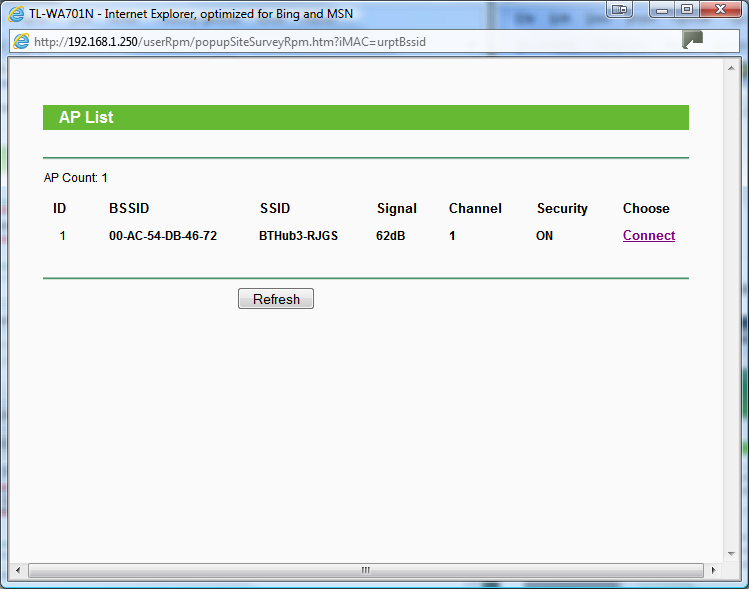The image size is (749, 589).
Task: Click the SSID column header
Action: tap(275, 208)
